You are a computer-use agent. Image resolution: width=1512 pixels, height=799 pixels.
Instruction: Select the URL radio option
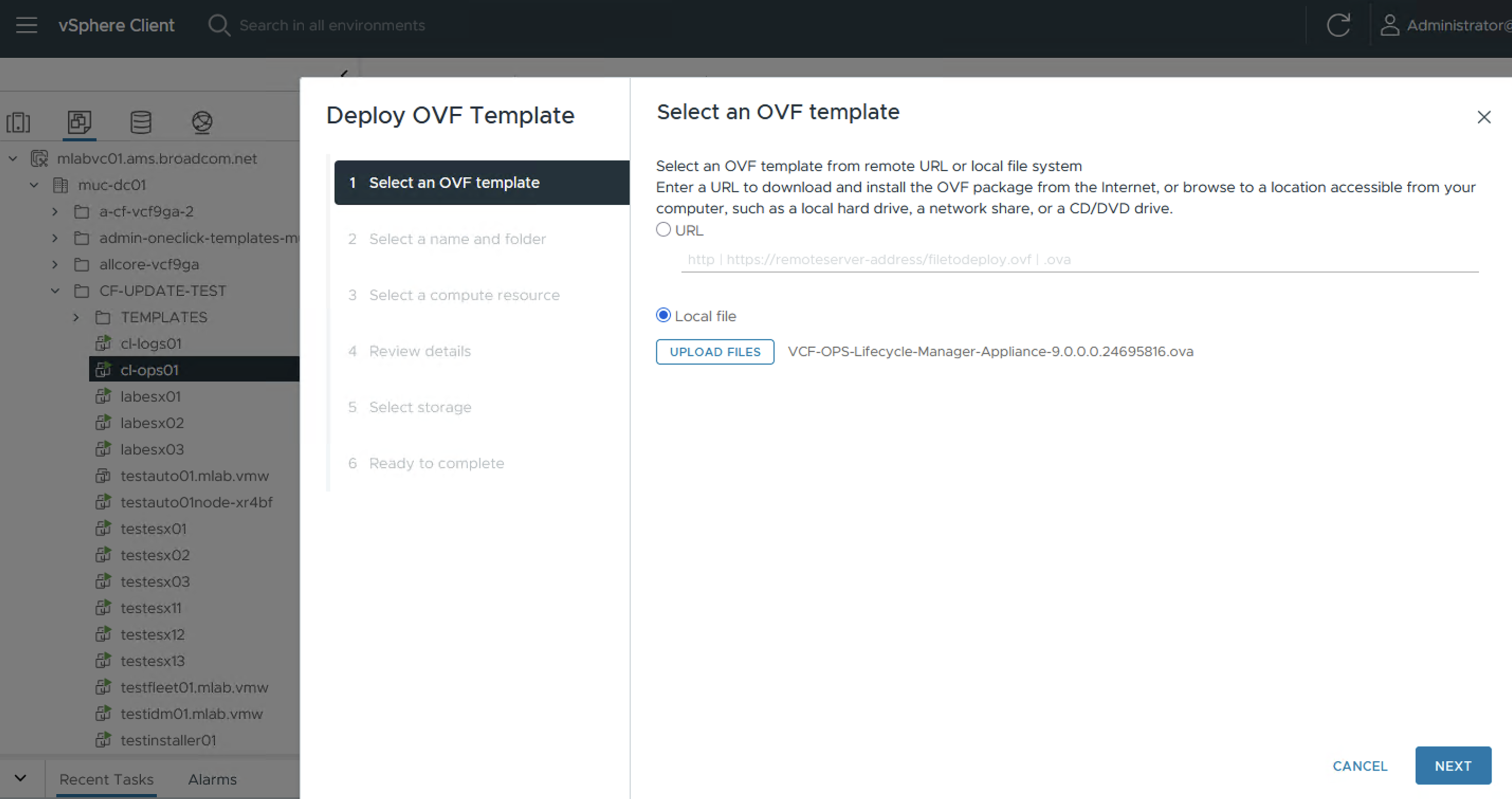pyautogui.click(x=663, y=230)
